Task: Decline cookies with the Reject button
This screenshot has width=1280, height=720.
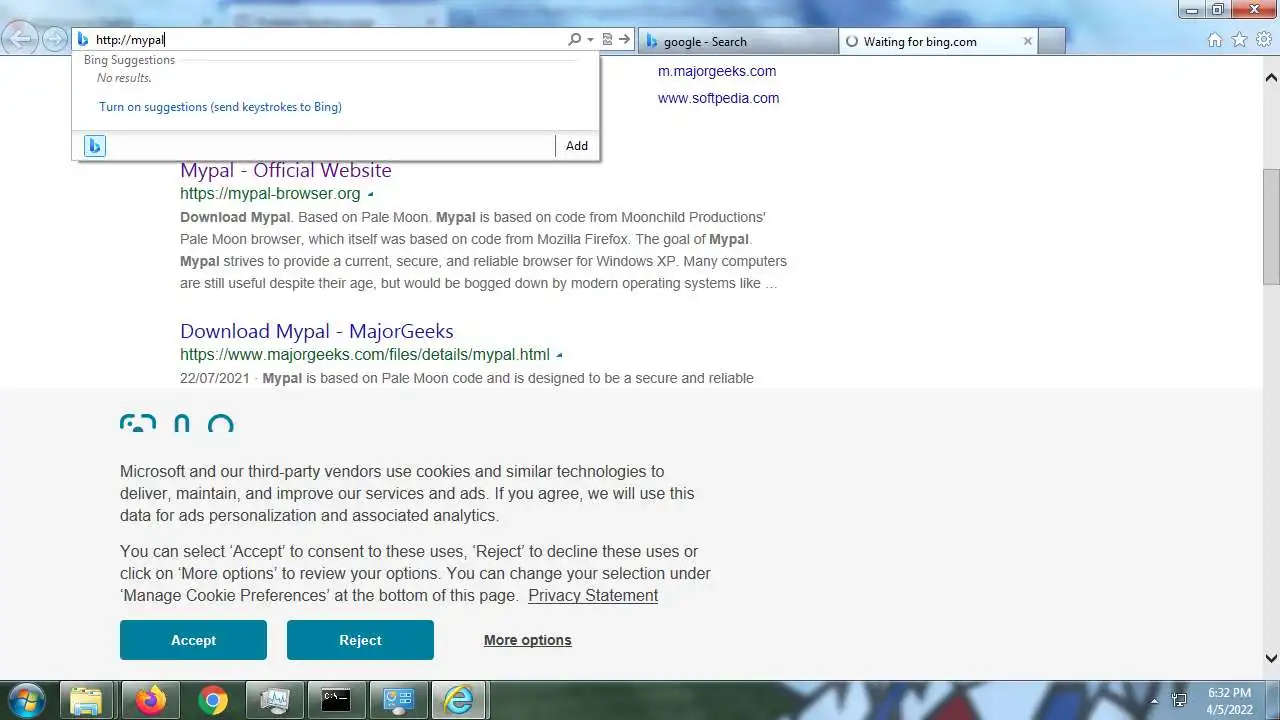Action: [360, 640]
